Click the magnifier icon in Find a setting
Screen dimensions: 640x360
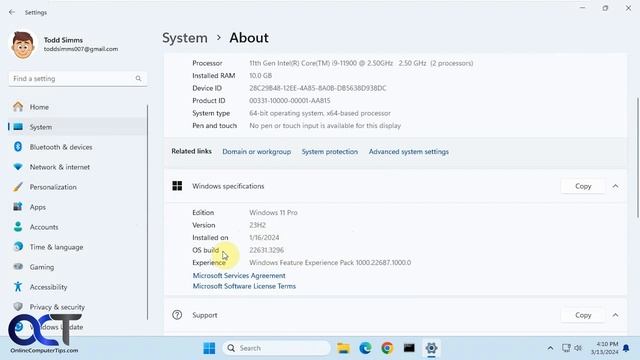coord(138,78)
